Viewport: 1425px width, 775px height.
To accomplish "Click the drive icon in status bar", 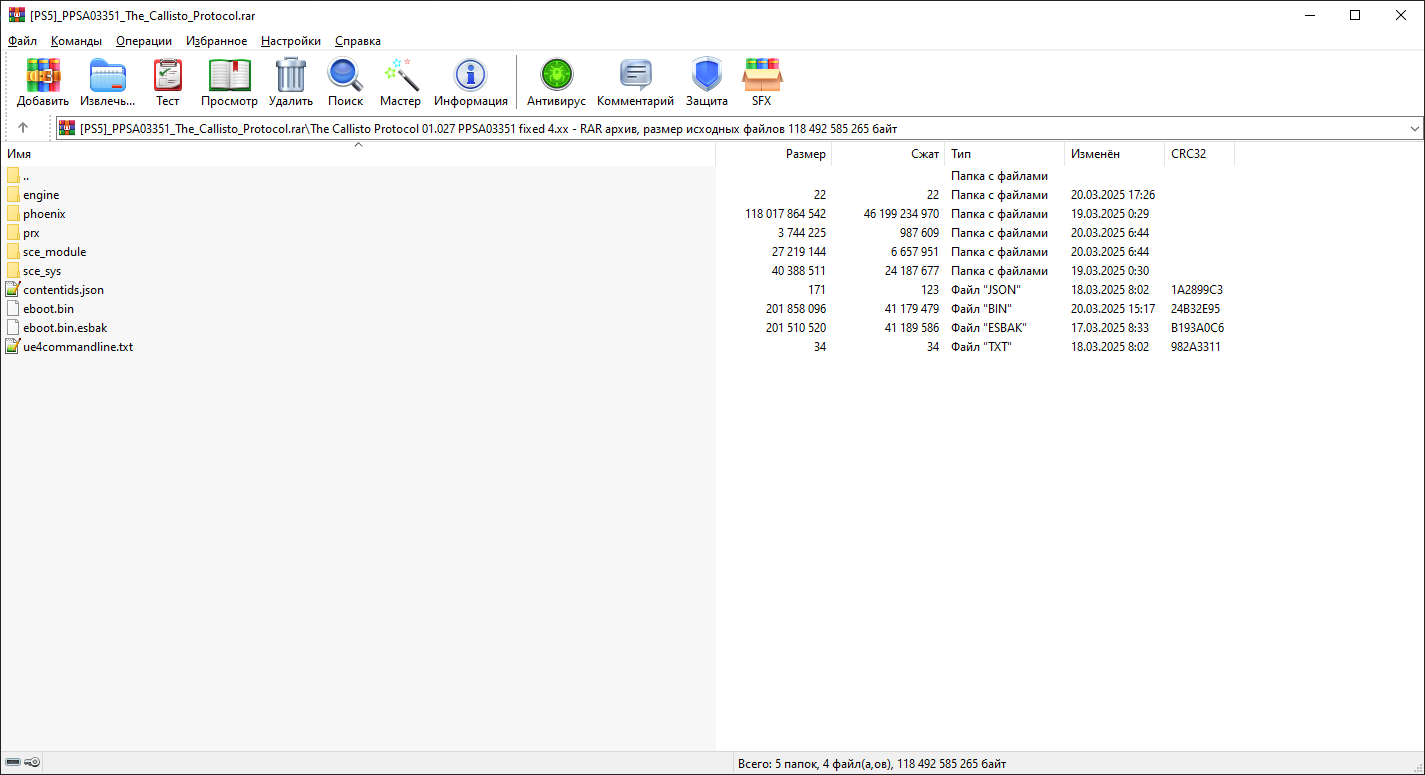I will tap(13, 763).
